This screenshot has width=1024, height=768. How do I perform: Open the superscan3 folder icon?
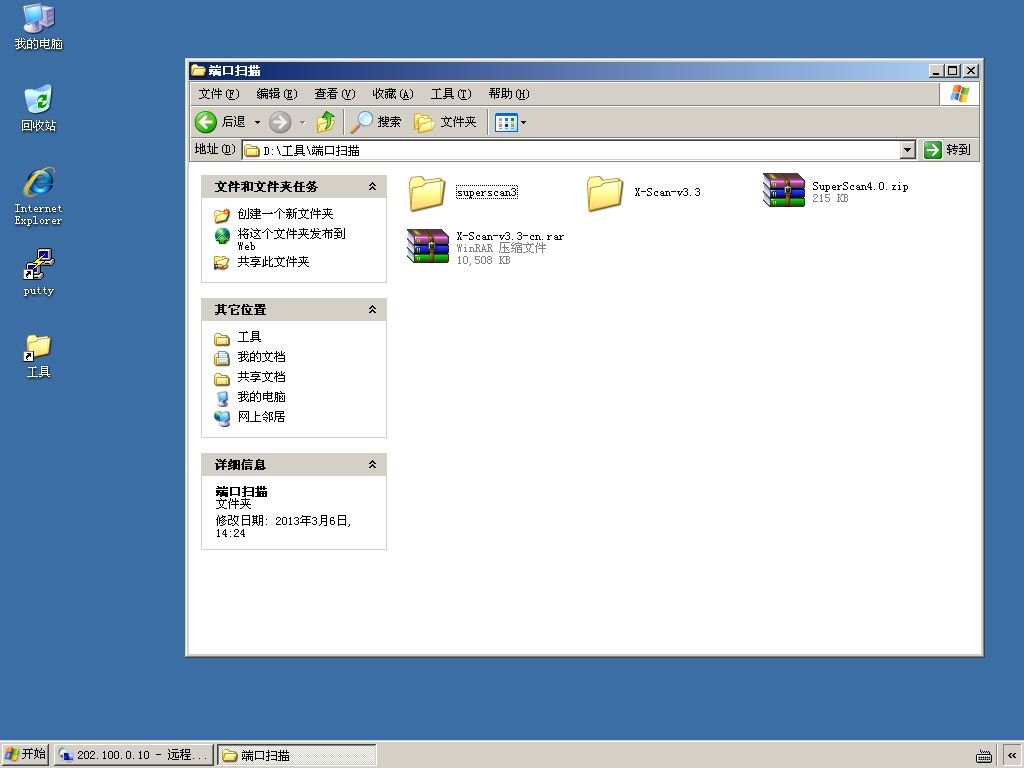[x=427, y=193]
